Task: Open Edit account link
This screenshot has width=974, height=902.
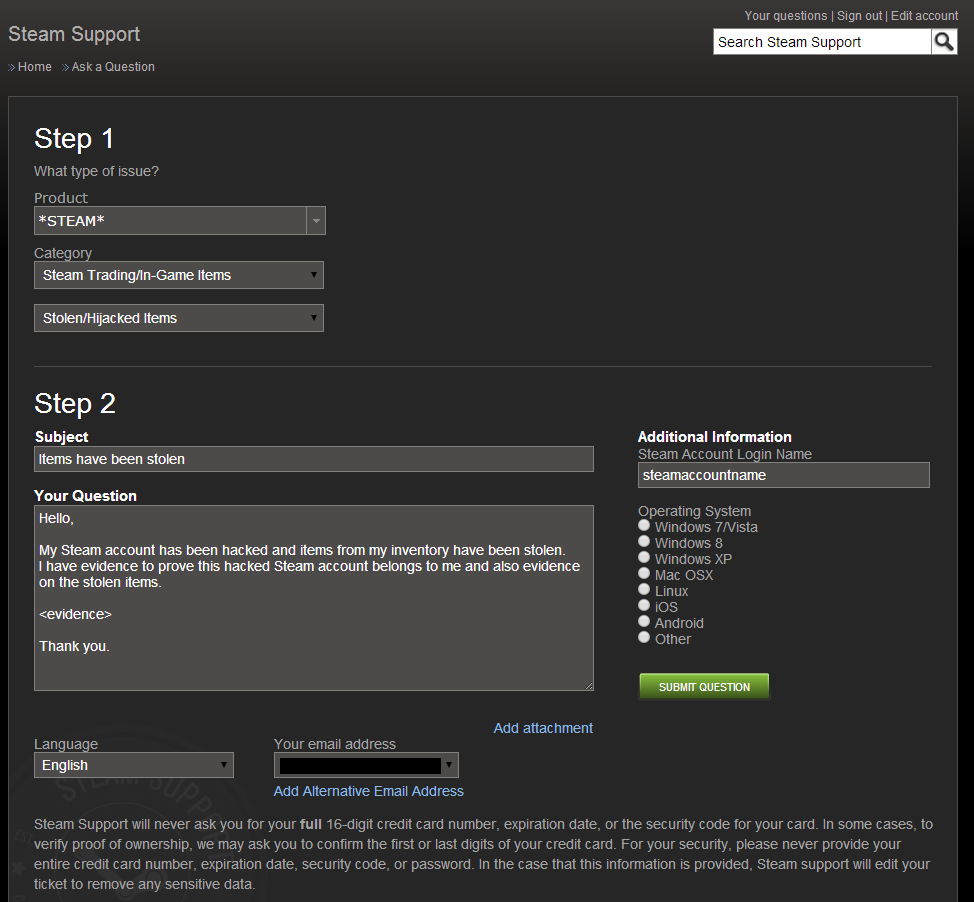Action: click(924, 16)
